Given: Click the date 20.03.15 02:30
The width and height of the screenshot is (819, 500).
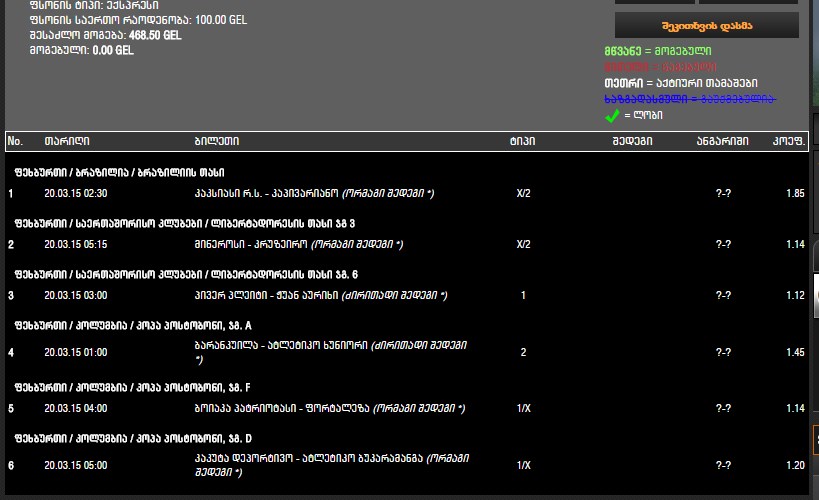Looking at the screenshot, I should pyautogui.click(x=76, y=193).
